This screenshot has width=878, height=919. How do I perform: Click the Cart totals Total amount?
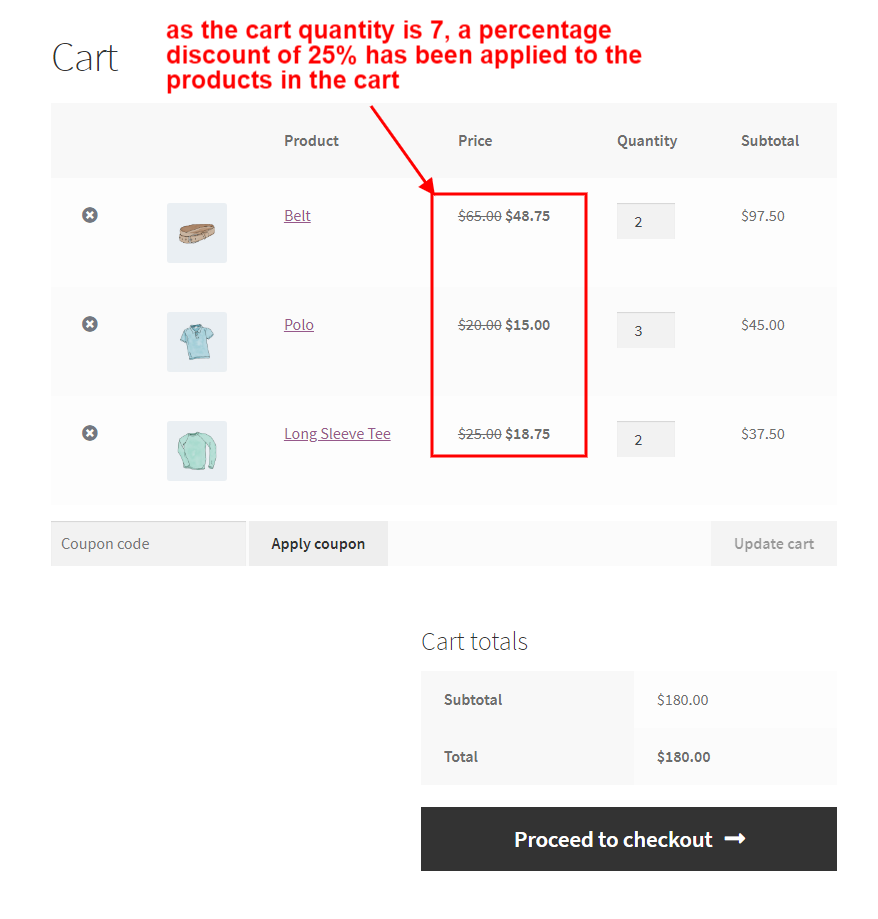coord(683,757)
